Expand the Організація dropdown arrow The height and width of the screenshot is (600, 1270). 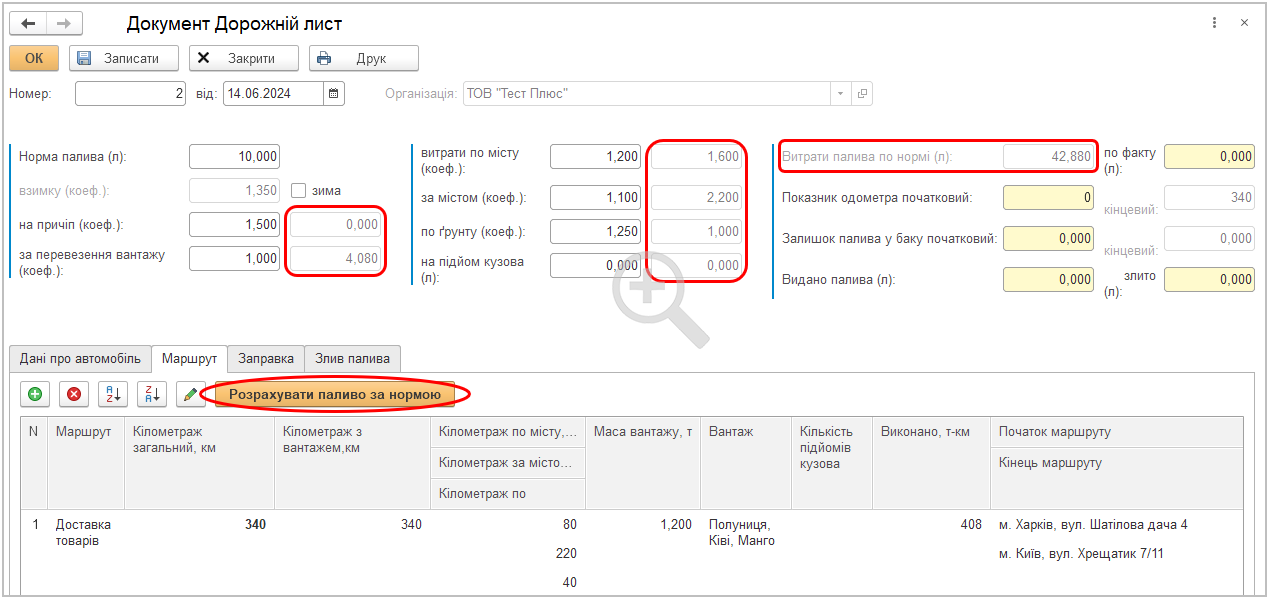coord(840,93)
